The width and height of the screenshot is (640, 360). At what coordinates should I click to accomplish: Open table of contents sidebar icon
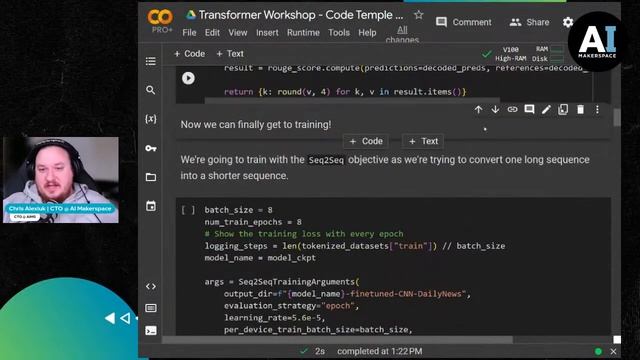tap(151, 61)
